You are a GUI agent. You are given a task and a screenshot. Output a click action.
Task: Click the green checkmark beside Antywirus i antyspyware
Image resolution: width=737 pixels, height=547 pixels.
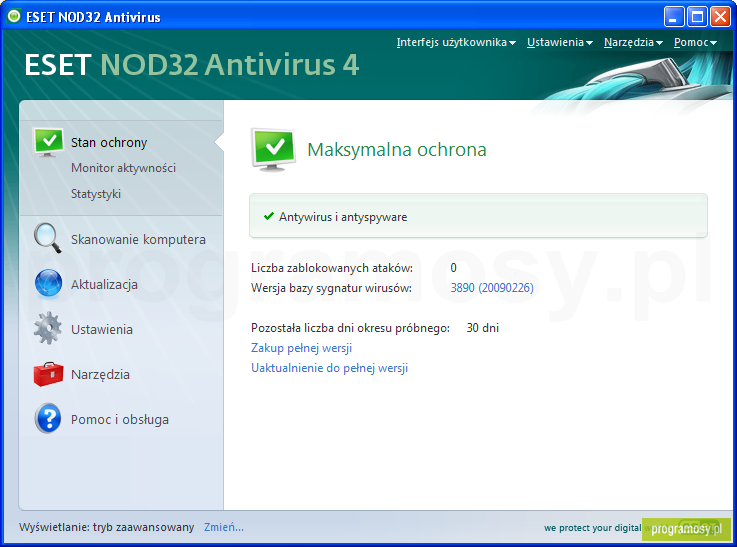coord(269,216)
